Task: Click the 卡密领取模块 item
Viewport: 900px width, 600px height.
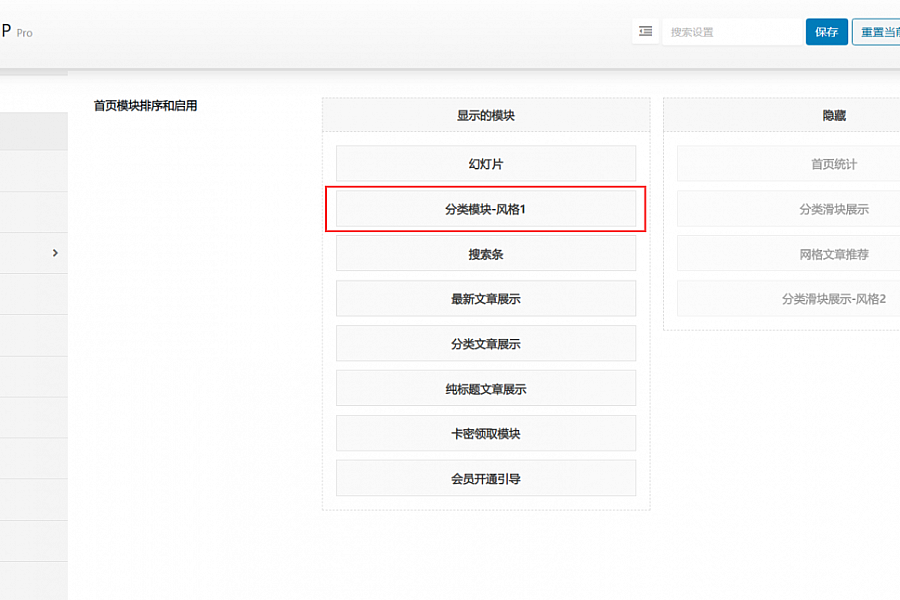Action: pyautogui.click(x=485, y=434)
